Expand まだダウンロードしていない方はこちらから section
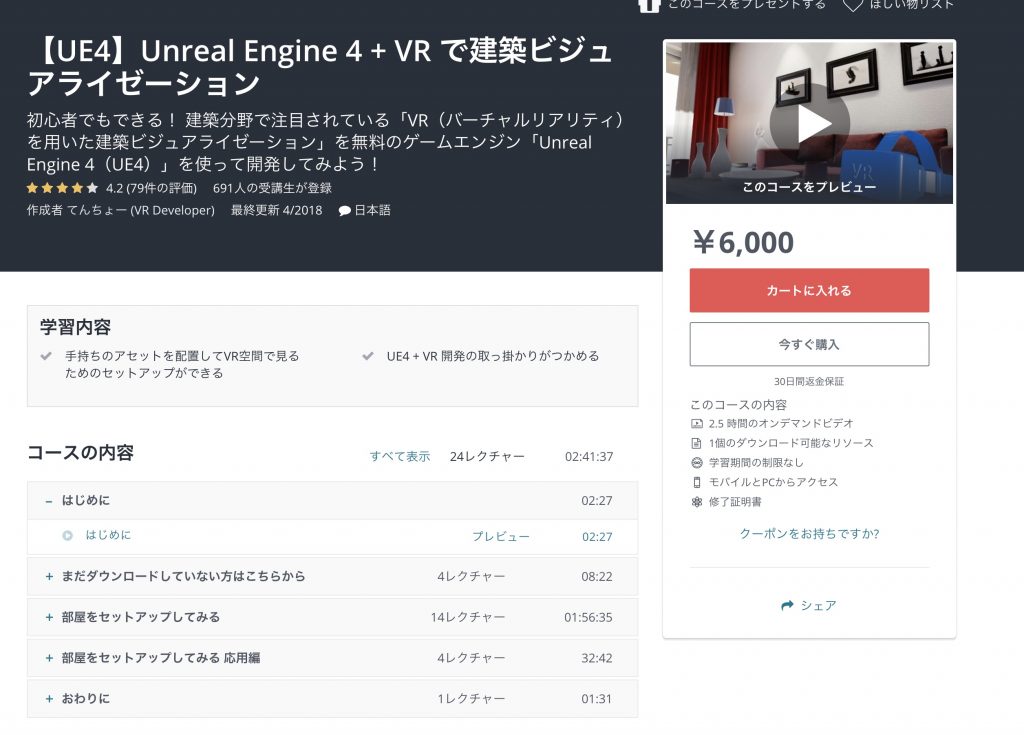This screenshot has height=735, width=1024. [x=48, y=576]
